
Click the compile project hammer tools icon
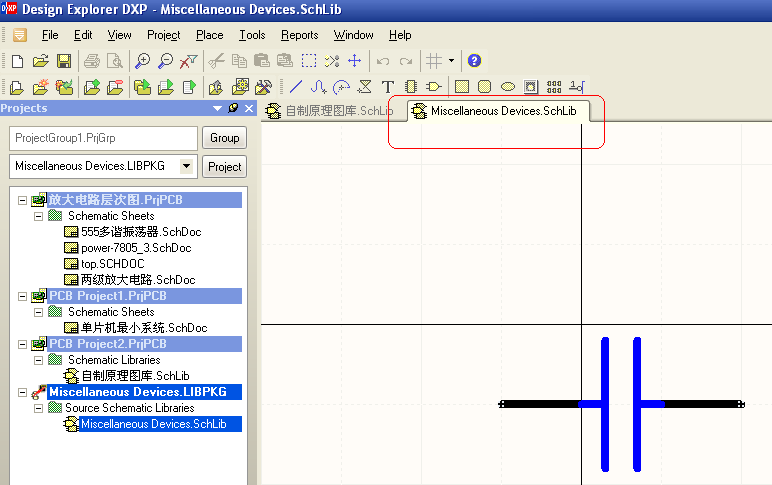pos(263,87)
